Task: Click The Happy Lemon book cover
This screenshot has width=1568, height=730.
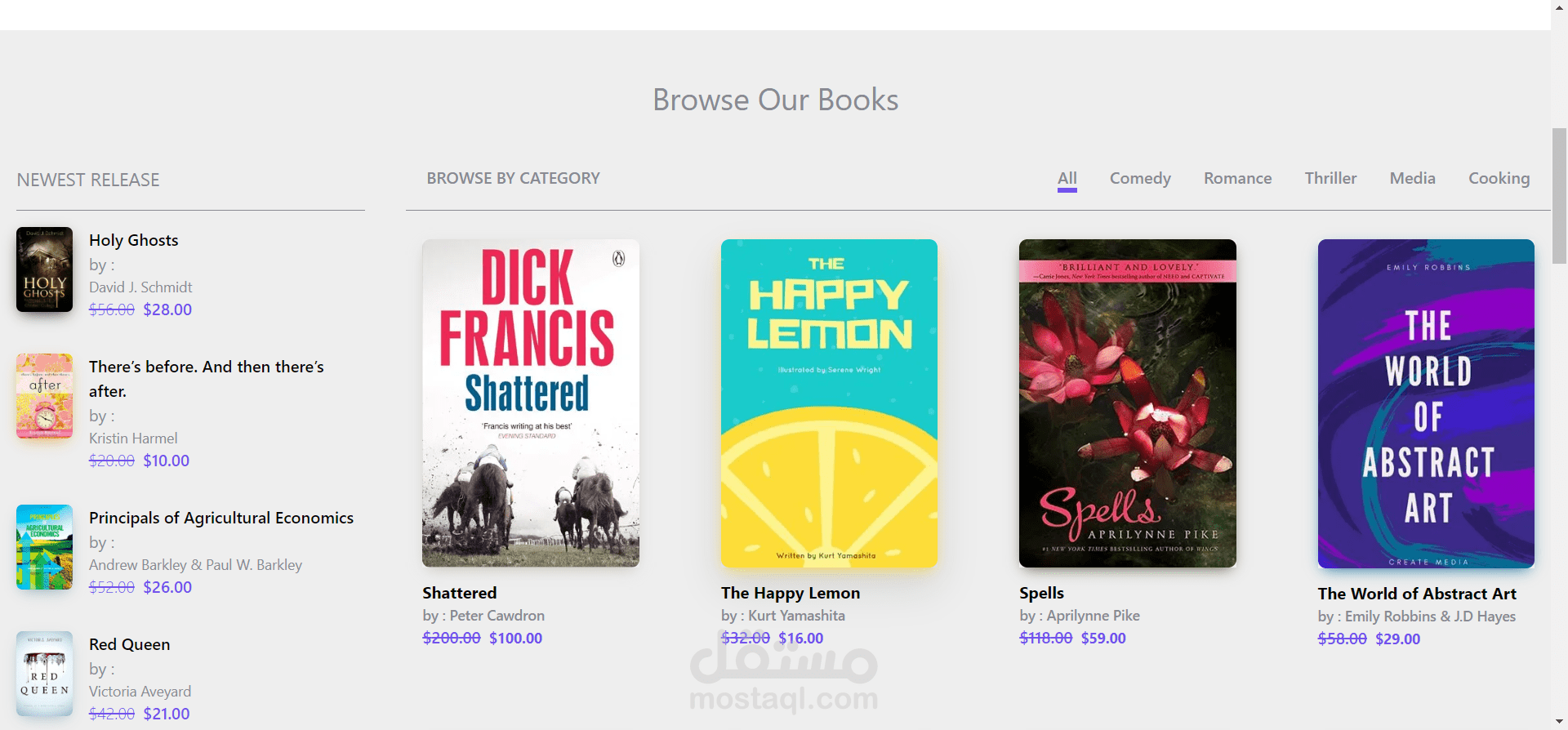Action: pyautogui.click(x=829, y=403)
